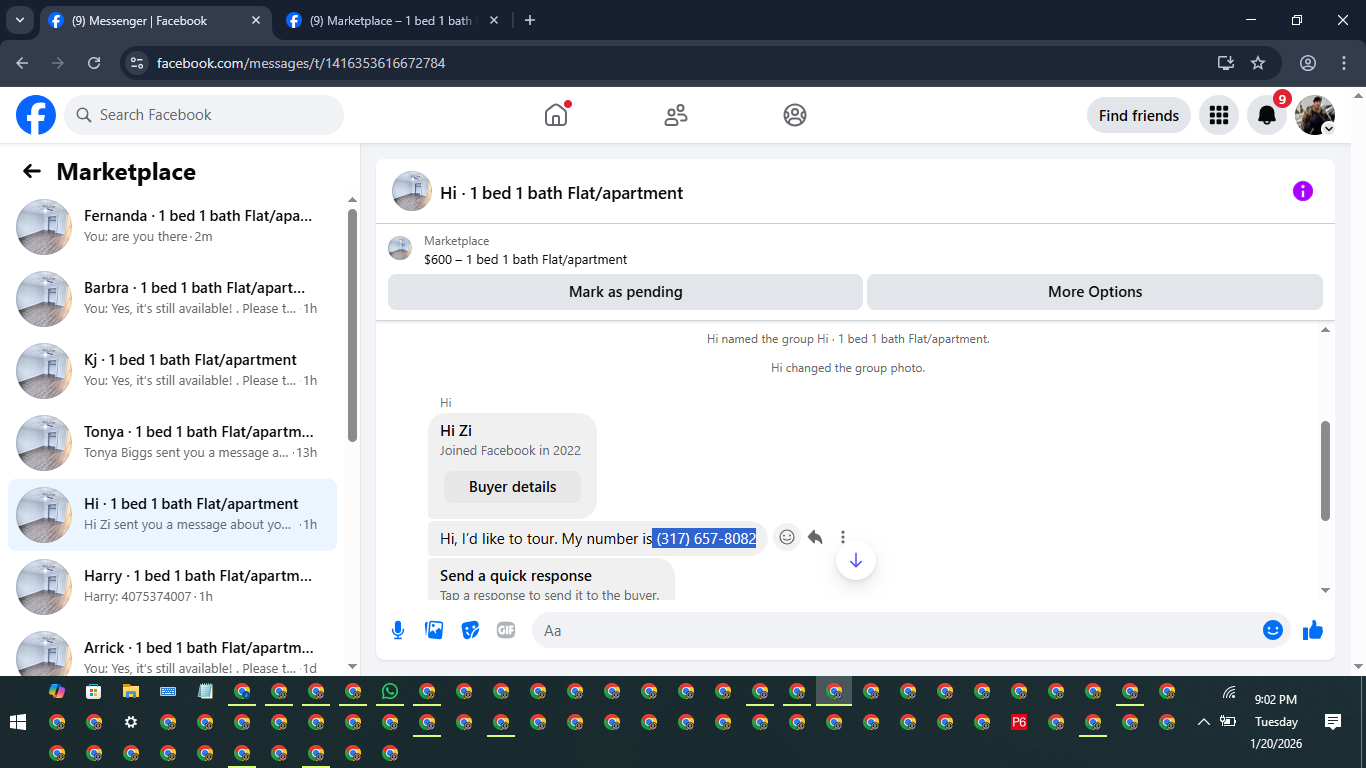Viewport: 1366px width, 768px height.
Task: Attach a photo file to the message
Action: [434, 630]
